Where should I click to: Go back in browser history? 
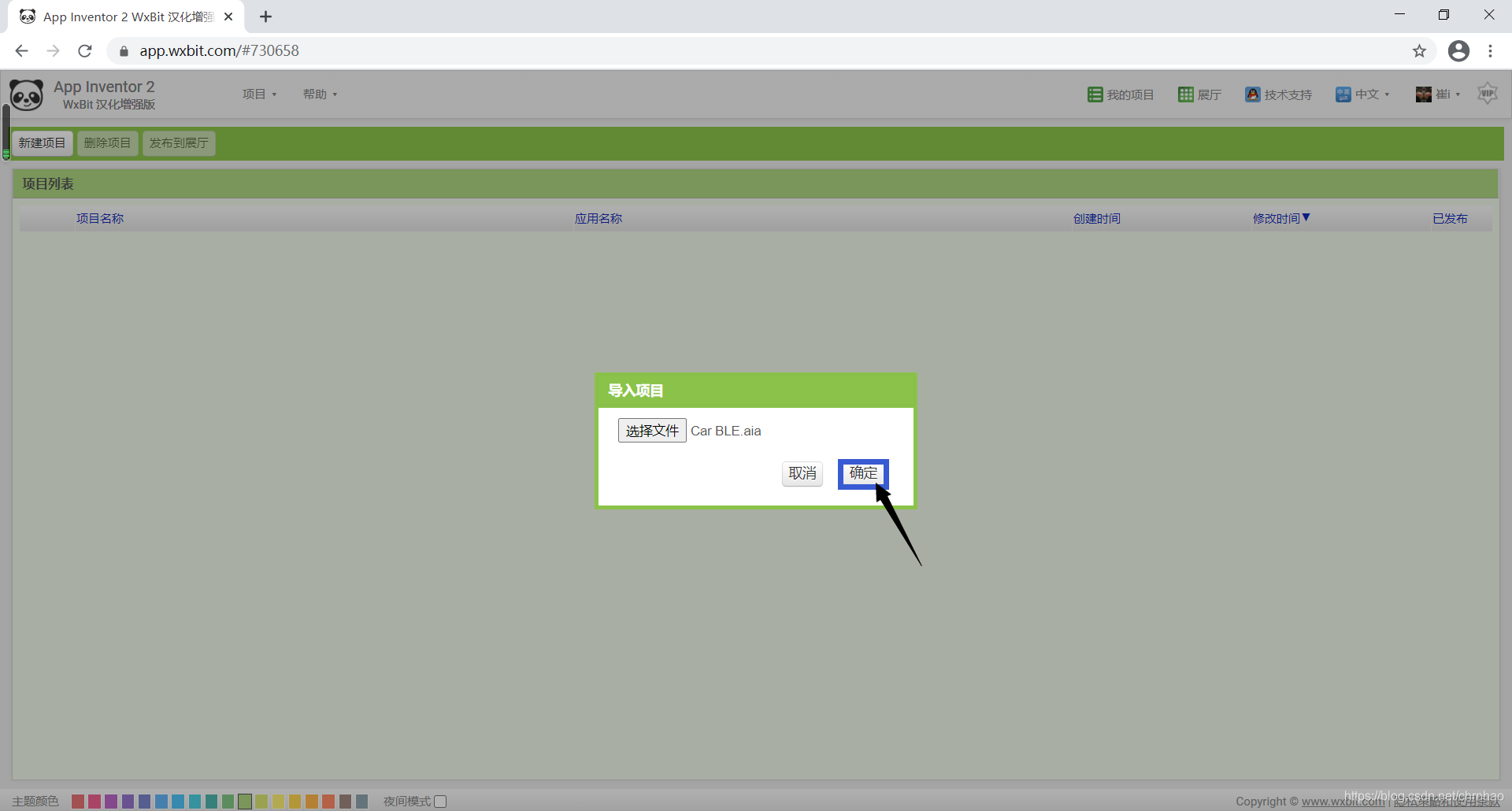point(21,51)
